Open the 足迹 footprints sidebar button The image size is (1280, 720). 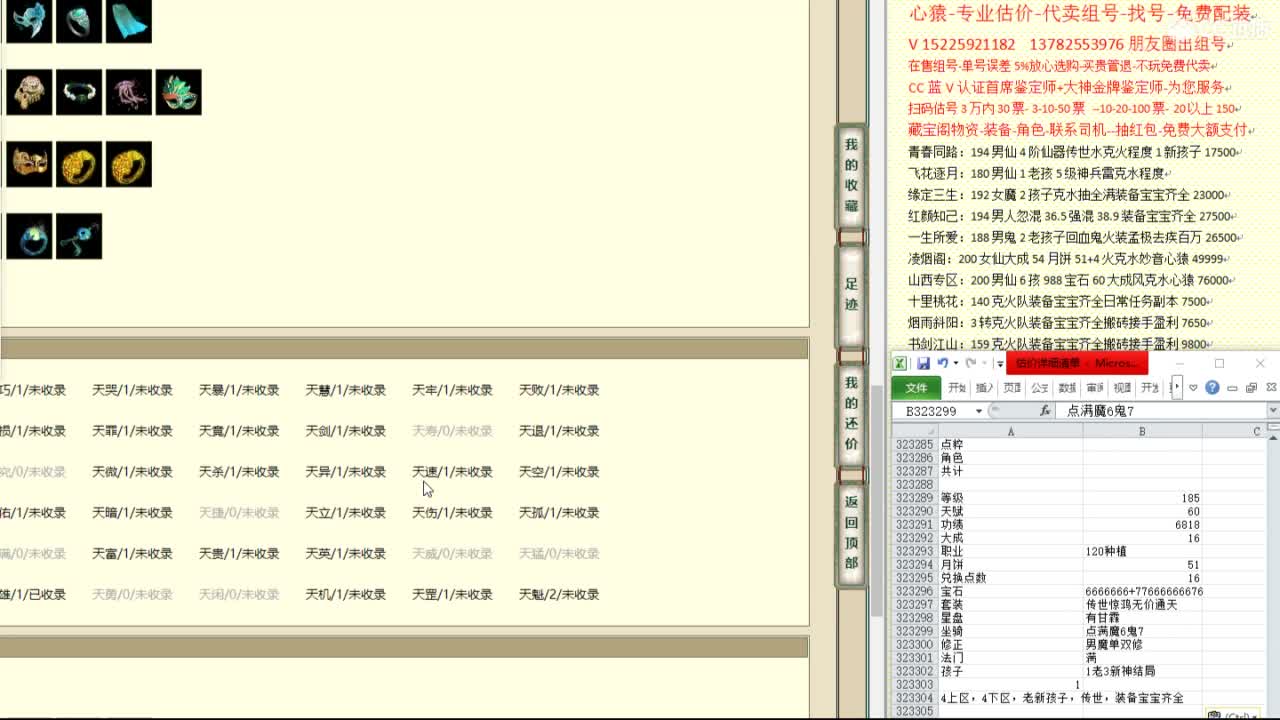(851, 295)
